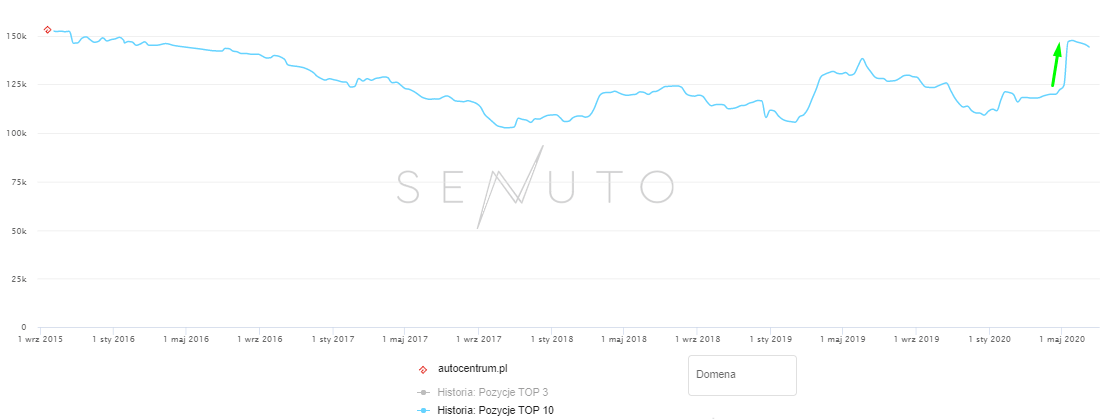Select the 1 maj 2019 axis label

pos(842,341)
